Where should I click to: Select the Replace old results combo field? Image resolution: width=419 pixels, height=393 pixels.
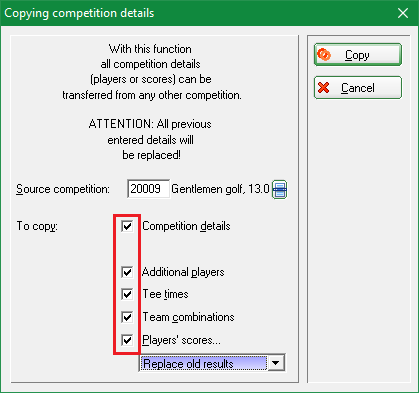(212, 363)
